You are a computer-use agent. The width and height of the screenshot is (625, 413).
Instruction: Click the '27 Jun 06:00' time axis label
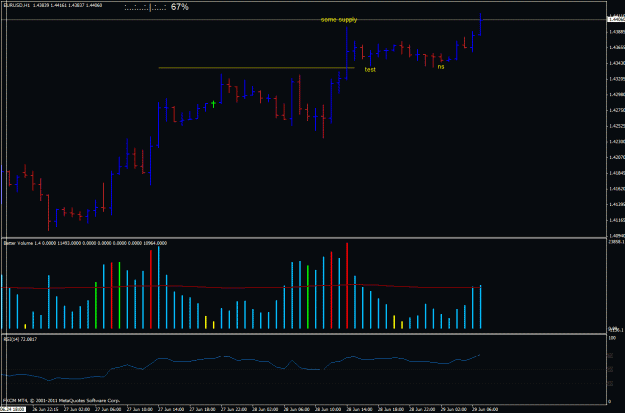click(x=108, y=409)
